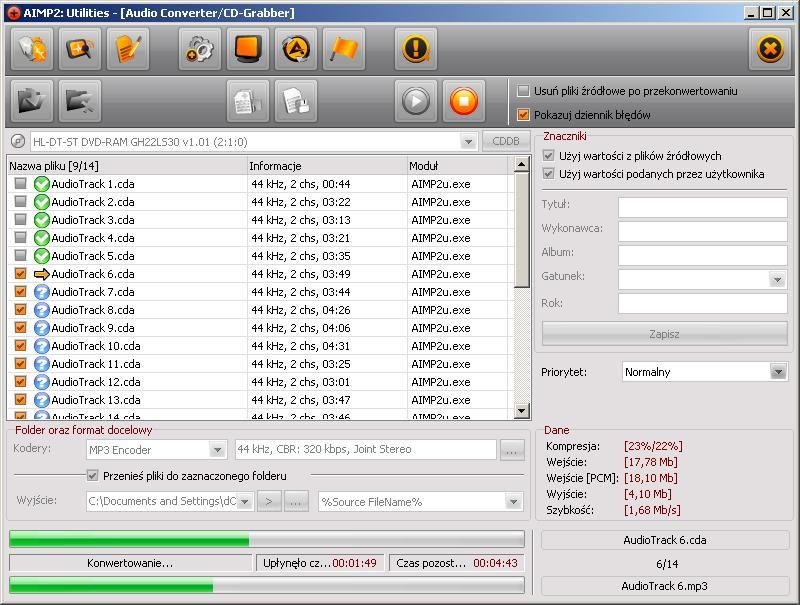Click the CDDB button

click(x=506, y=141)
